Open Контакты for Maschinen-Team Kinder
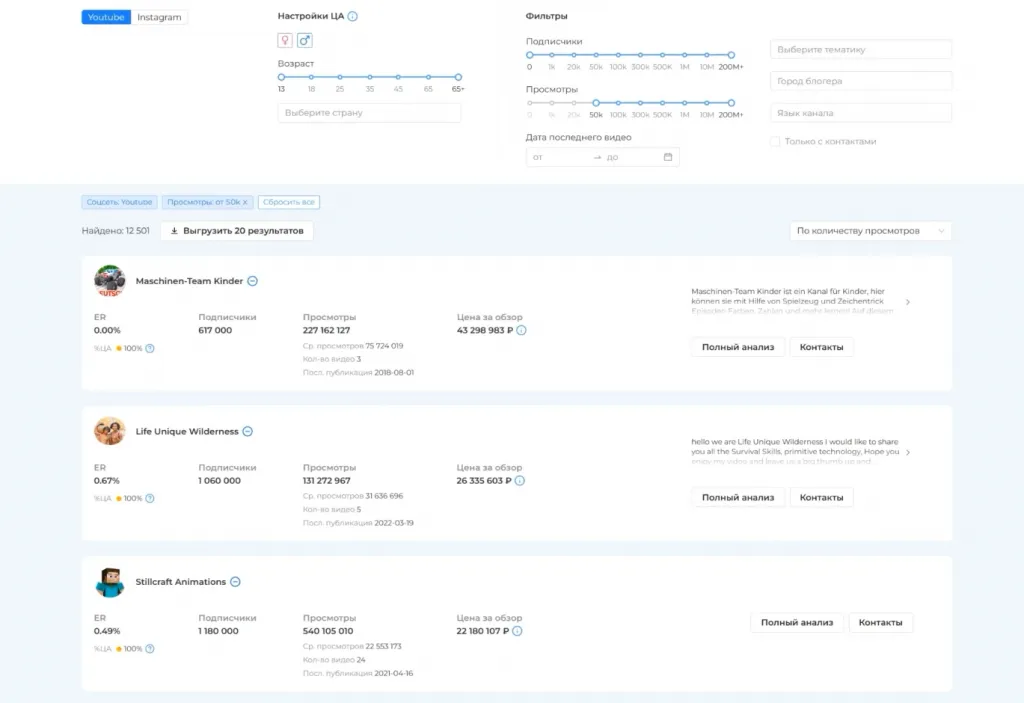Viewport: 1024px width, 703px height. [x=822, y=347]
